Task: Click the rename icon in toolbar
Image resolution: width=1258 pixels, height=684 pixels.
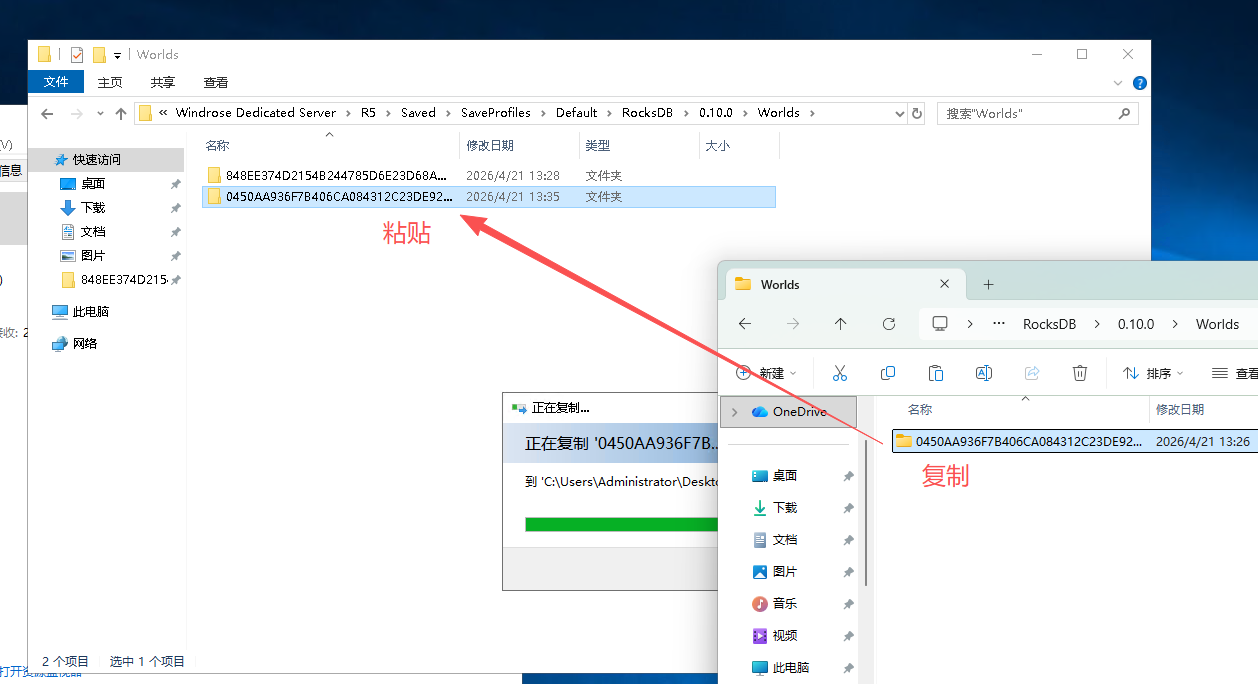Action: tap(983, 373)
